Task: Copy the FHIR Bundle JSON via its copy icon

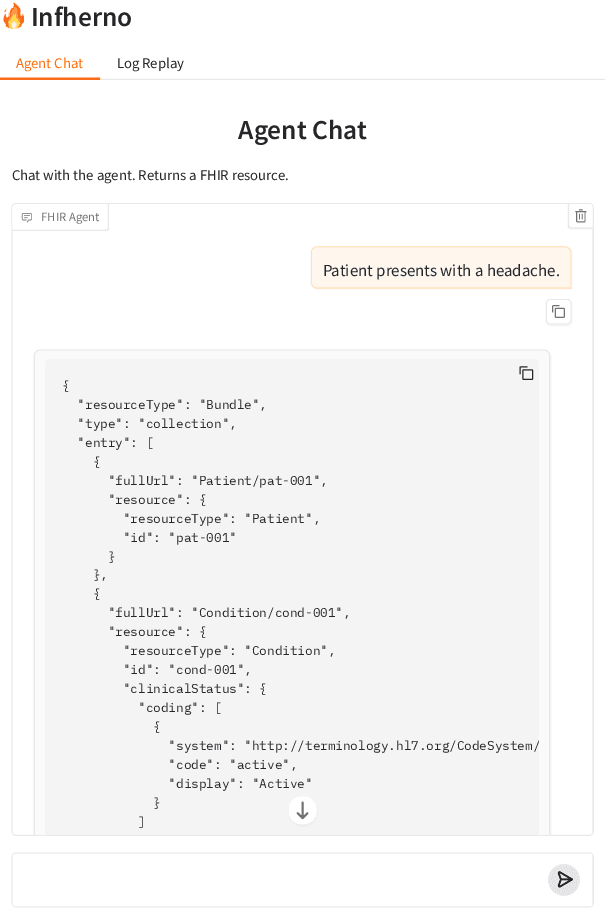Action: [527, 372]
